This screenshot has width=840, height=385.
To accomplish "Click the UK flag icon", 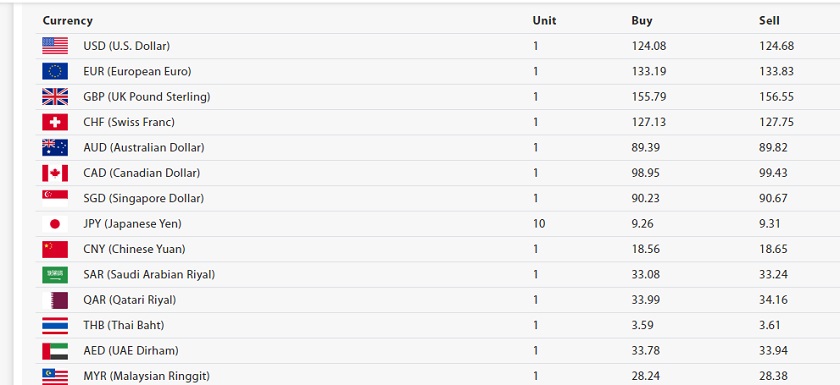I will pyautogui.click(x=55, y=97).
